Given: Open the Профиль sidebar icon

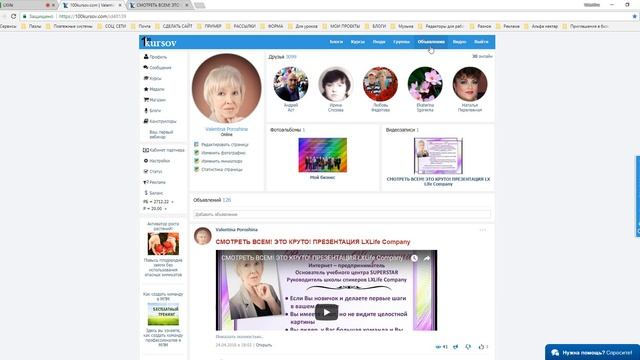Looking at the screenshot, I should coord(146,57).
